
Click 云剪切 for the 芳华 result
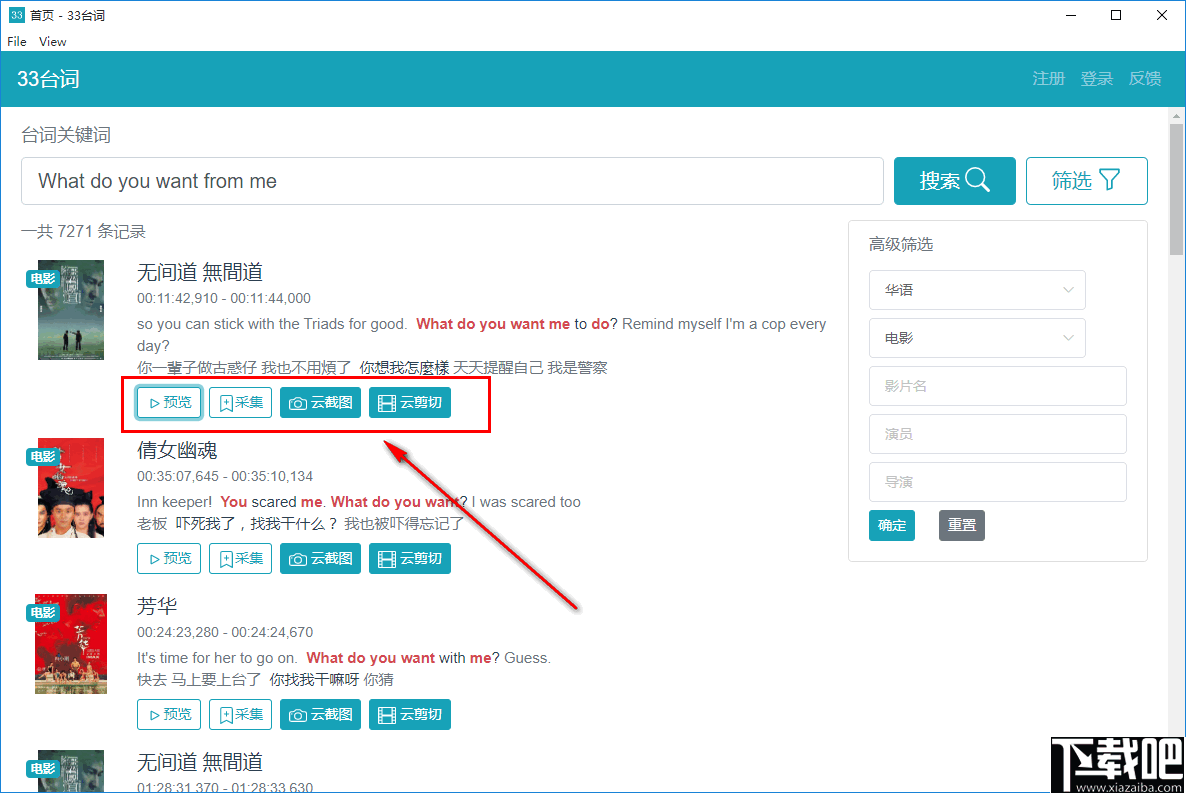coord(410,714)
